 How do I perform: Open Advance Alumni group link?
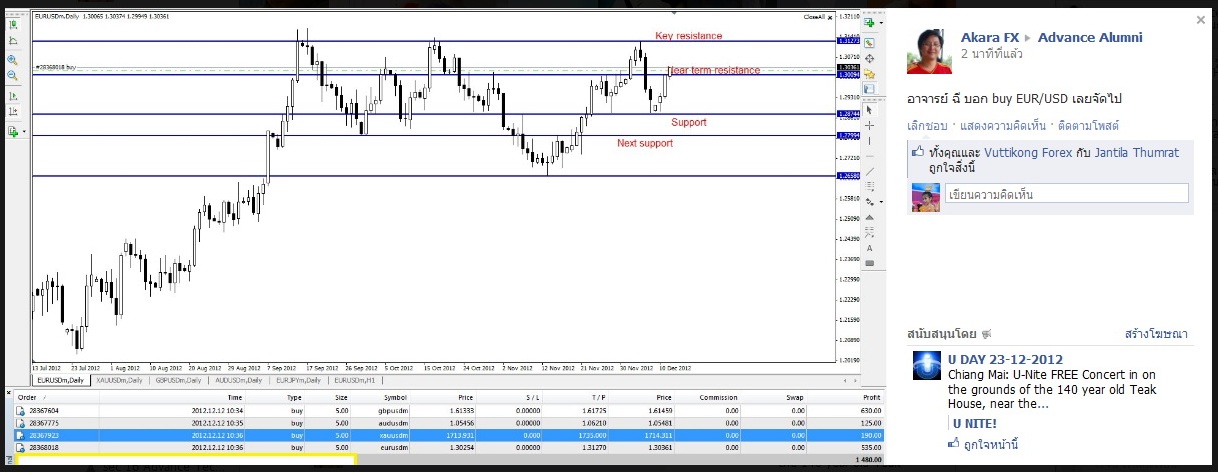coord(1090,37)
